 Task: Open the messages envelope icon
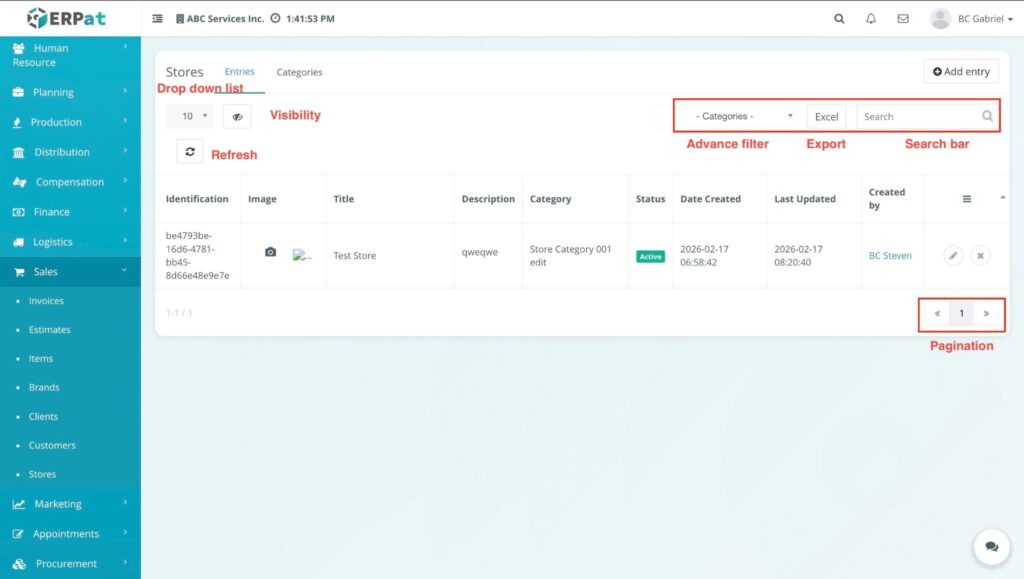click(903, 19)
